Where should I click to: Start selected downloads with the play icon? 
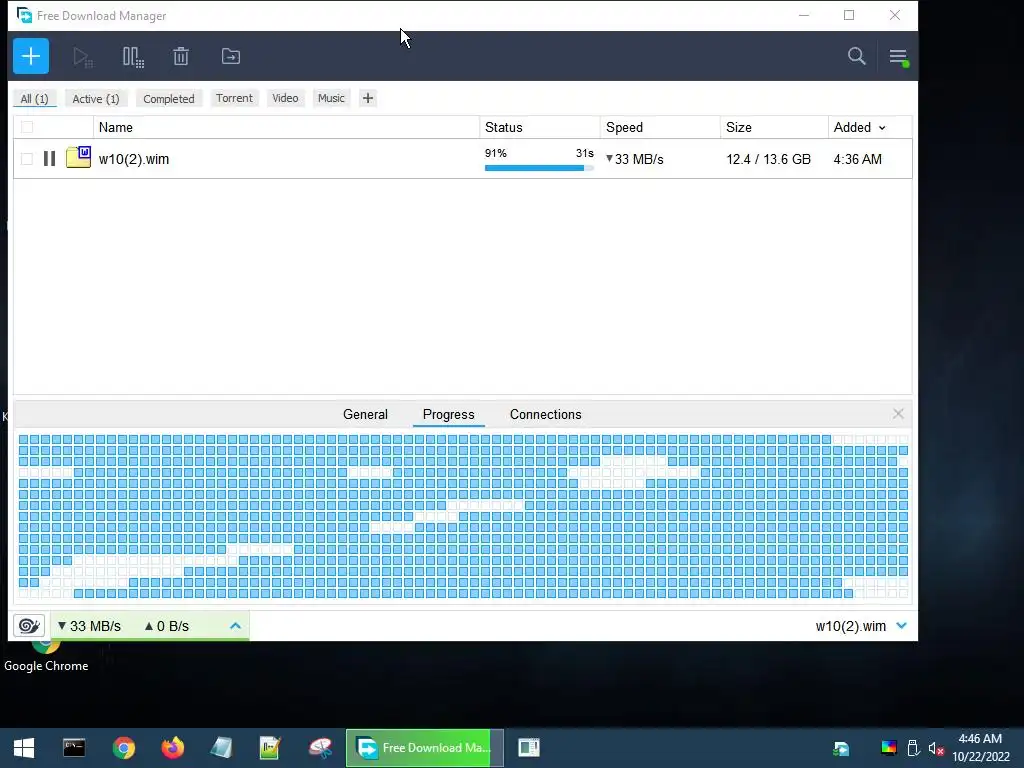[x=83, y=57]
